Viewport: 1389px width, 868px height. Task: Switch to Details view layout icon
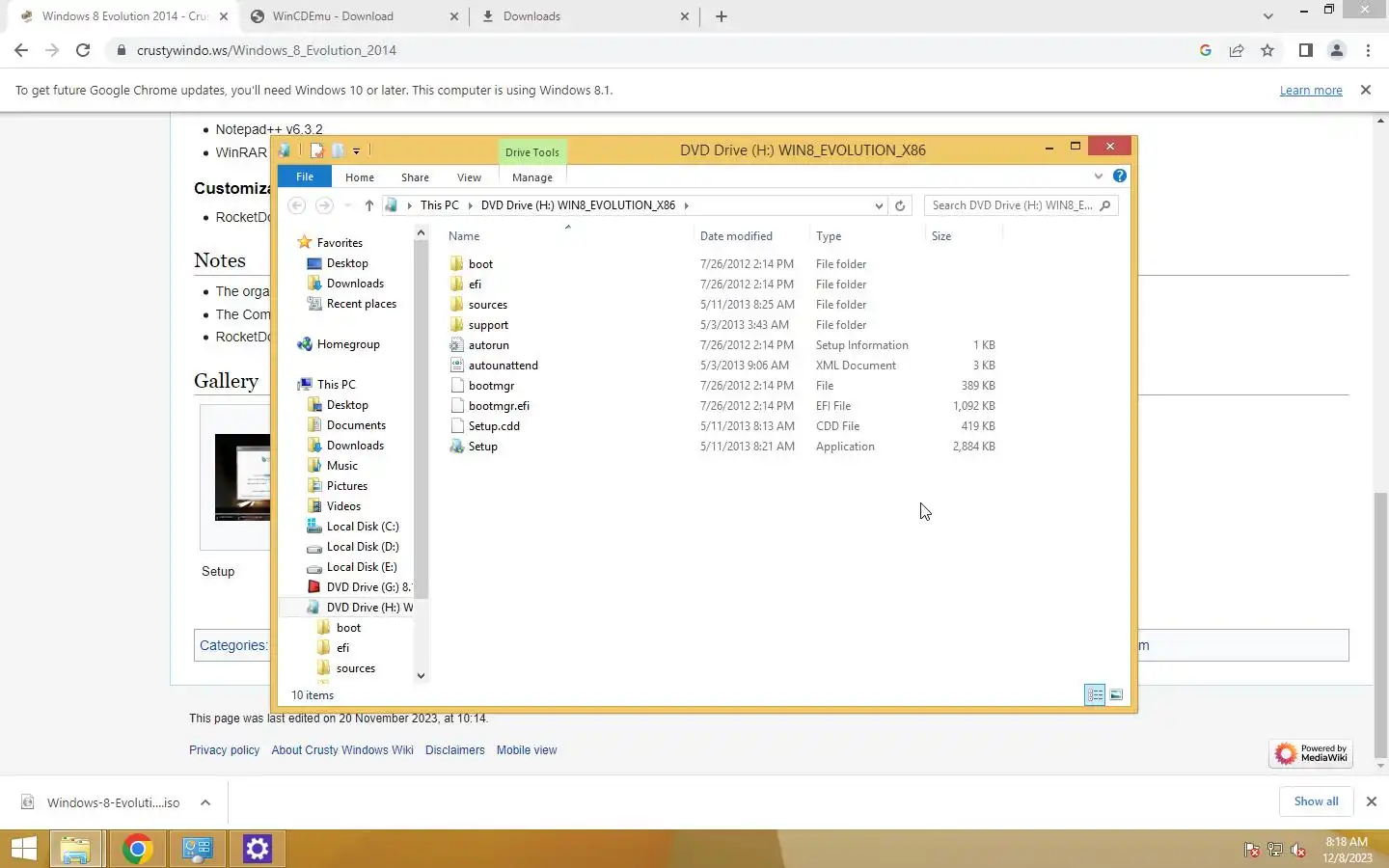point(1095,694)
